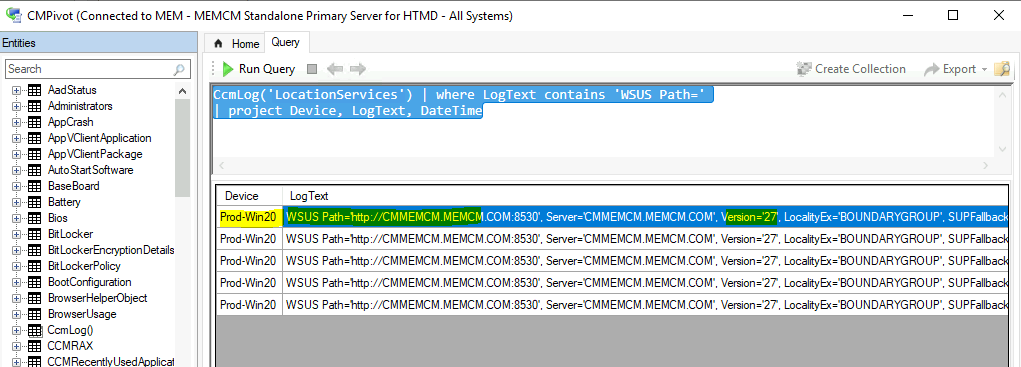
Task: Sort by the Device column header
Action: click(249, 196)
